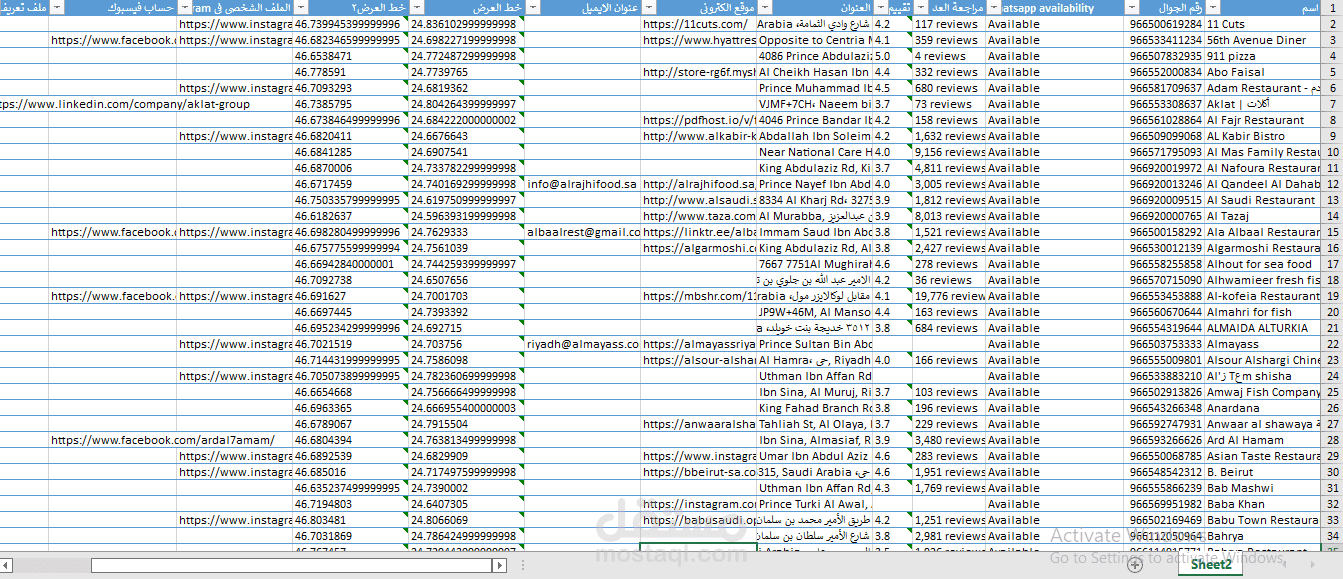The height and width of the screenshot is (579, 1343).
Task: Select the 'Near National Care Hospital' address cell
Action: (815, 151)
